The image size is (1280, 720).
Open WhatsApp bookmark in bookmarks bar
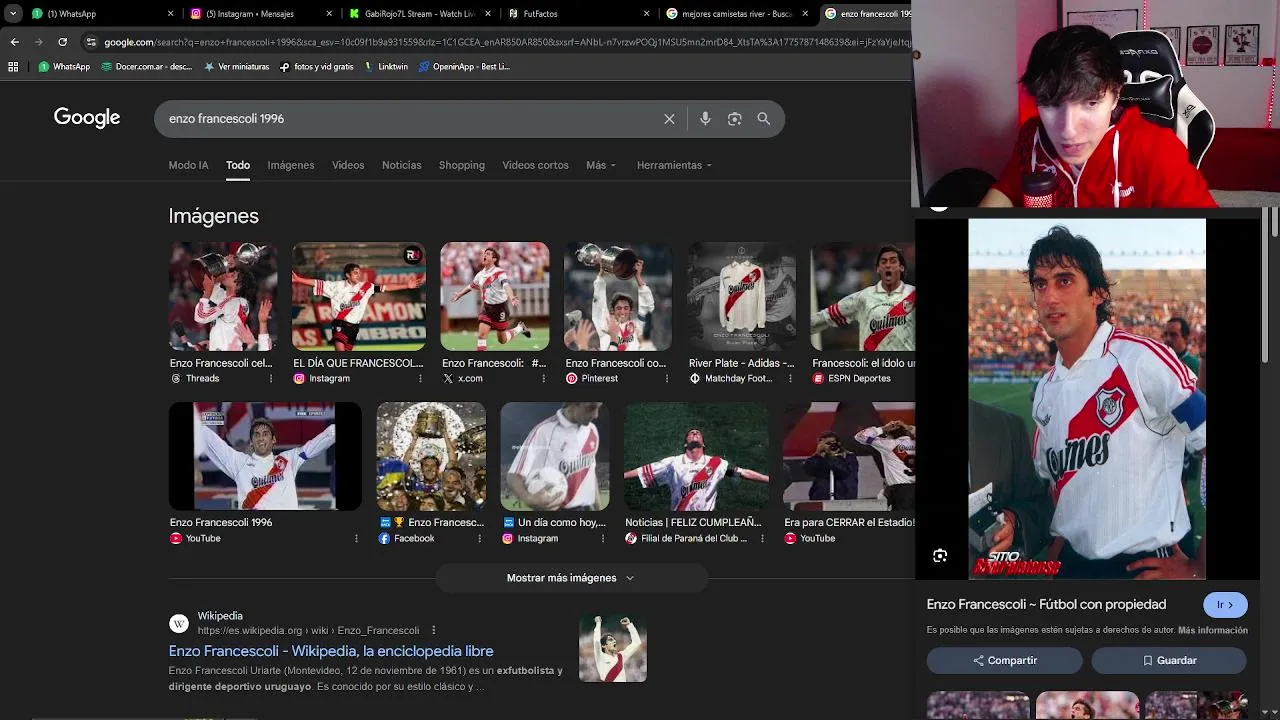click(x=64, y=67)
